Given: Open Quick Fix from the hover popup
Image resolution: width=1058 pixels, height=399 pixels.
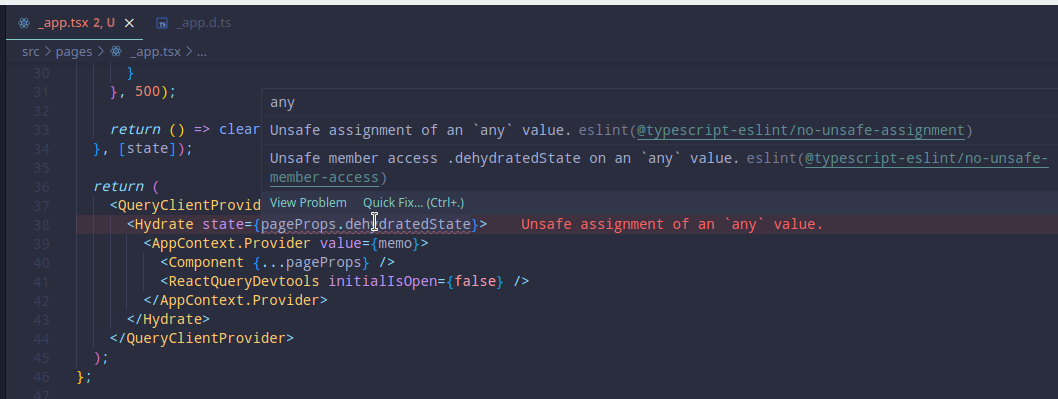Looking at the screenshot, I should coord(414,203).
